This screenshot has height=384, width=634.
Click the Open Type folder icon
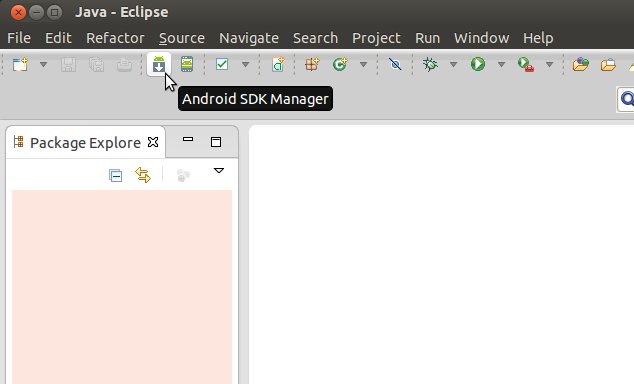(581, 64)
